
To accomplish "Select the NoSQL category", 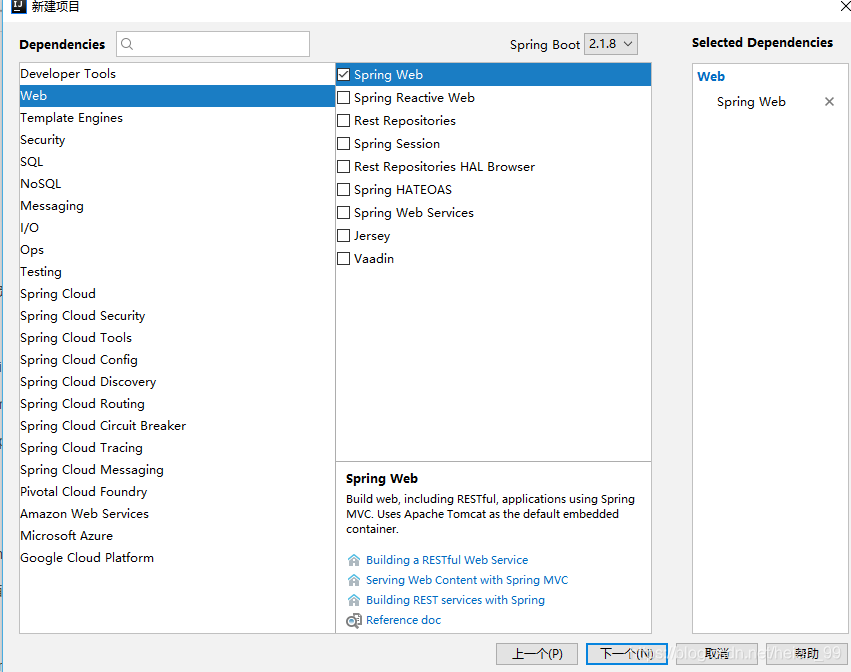I will tap(177, 183).
